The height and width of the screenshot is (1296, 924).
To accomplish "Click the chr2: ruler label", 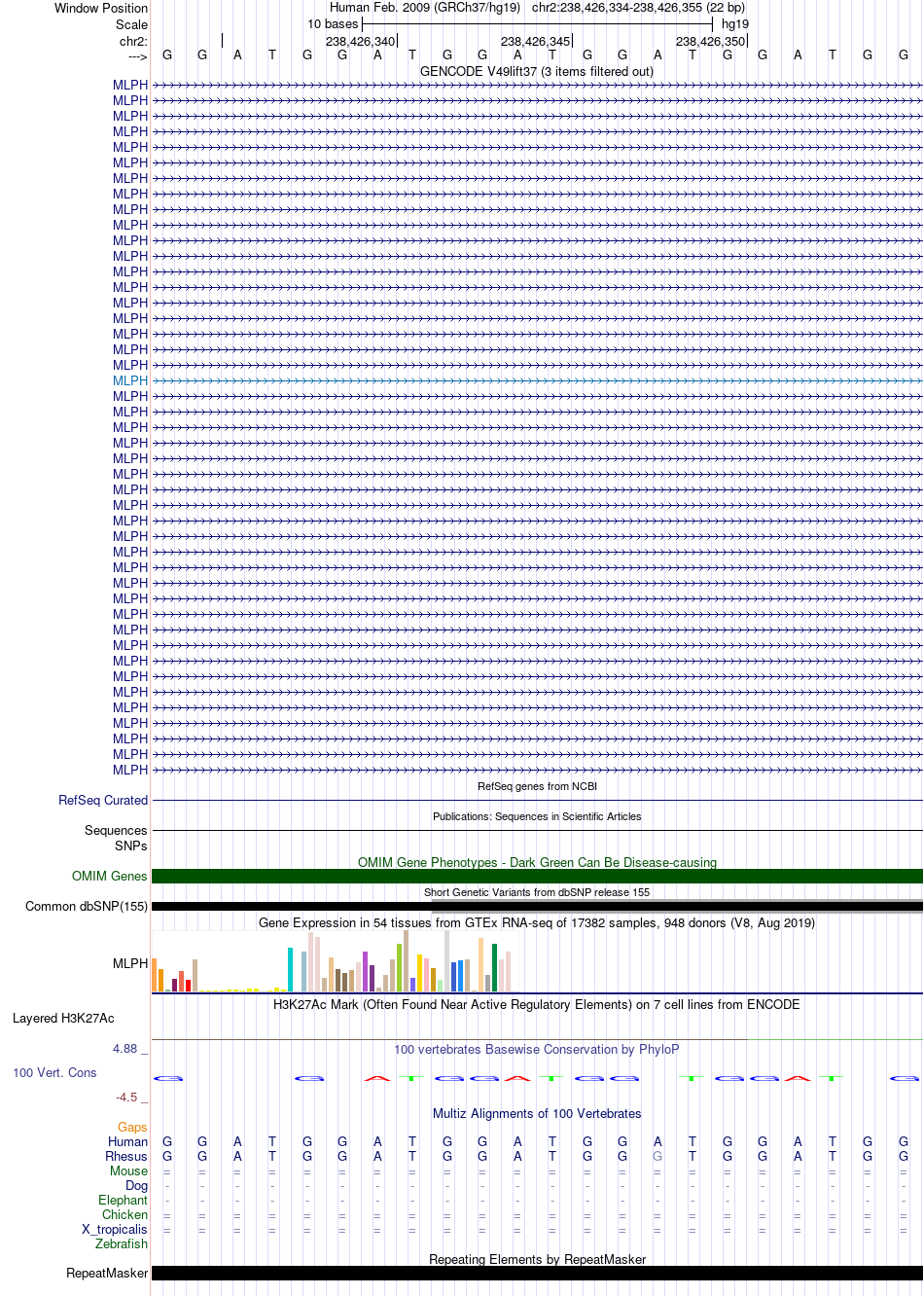I will pos(133,41).
